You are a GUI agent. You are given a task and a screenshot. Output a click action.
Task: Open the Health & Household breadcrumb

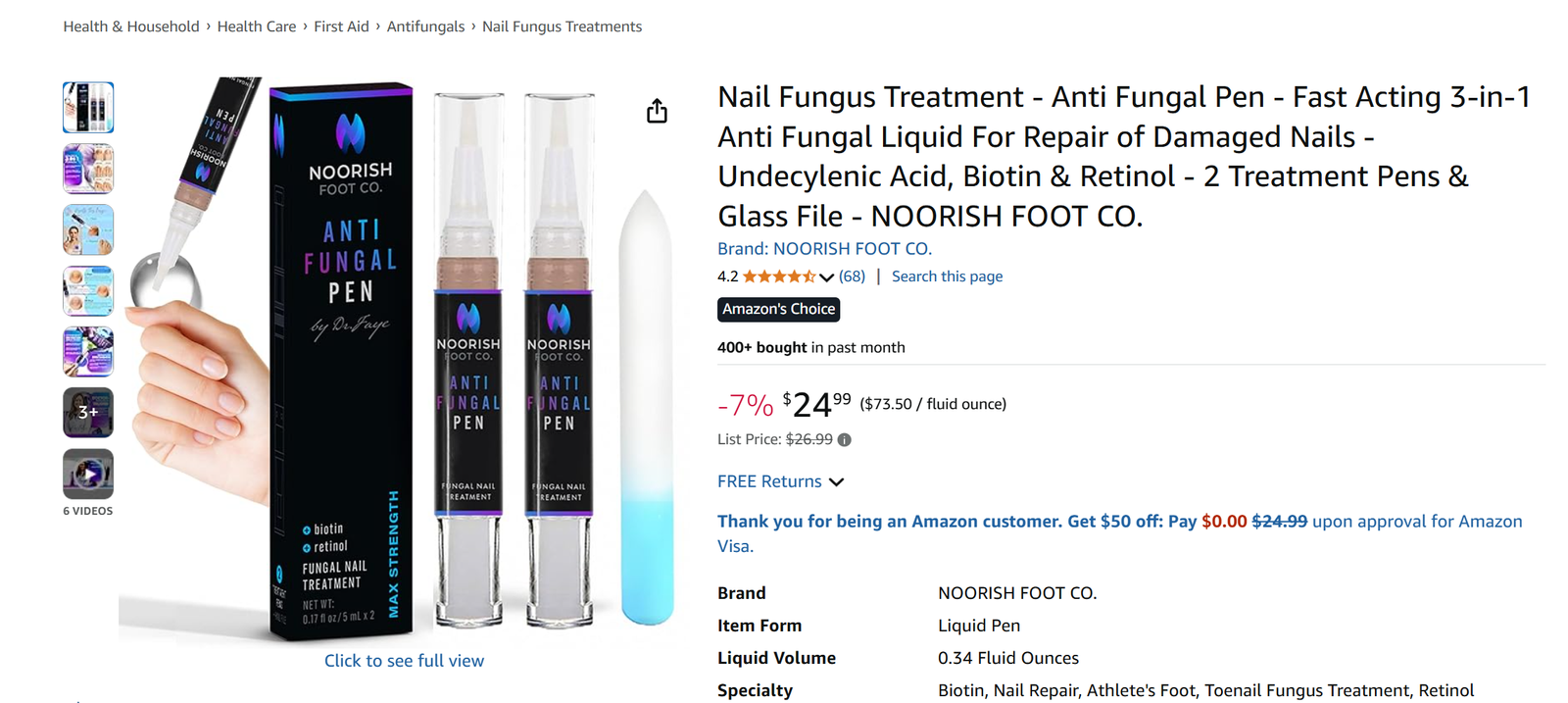pyautogui.click(x=131, y=26)
